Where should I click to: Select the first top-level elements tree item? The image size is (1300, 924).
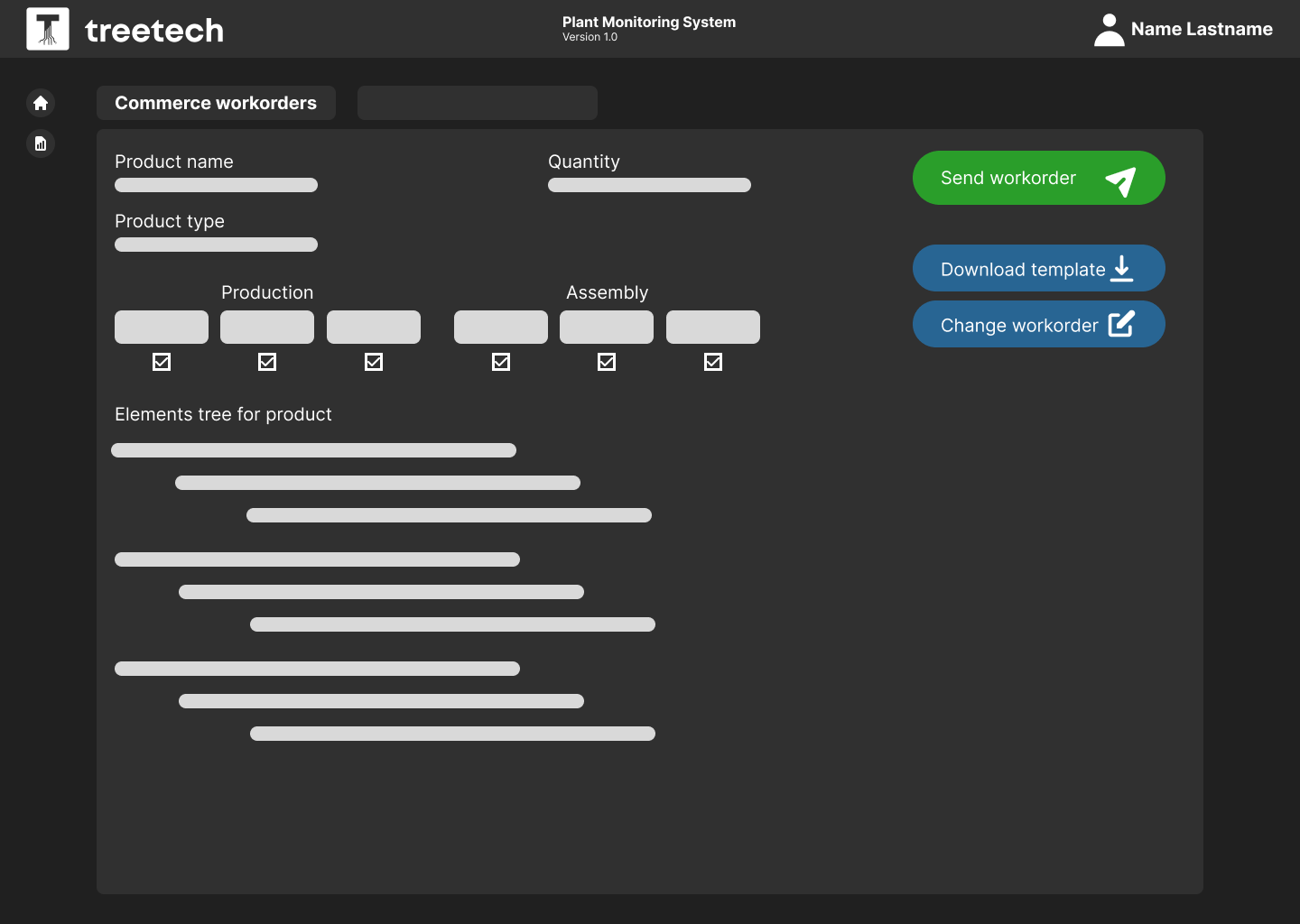pyautogui.click(x=313, y=450)
